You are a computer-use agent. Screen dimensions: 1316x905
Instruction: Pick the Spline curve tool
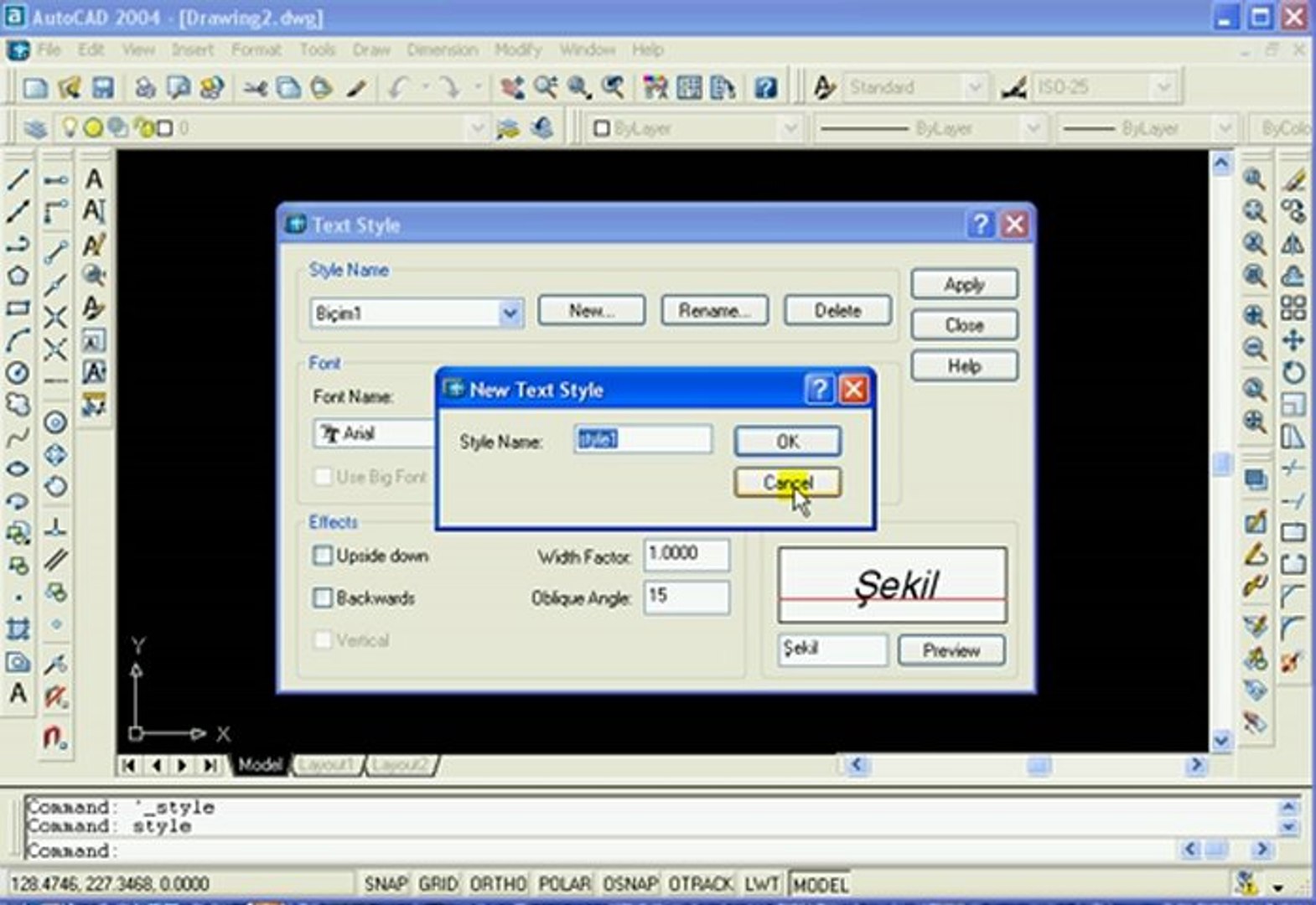coord(18,437)
